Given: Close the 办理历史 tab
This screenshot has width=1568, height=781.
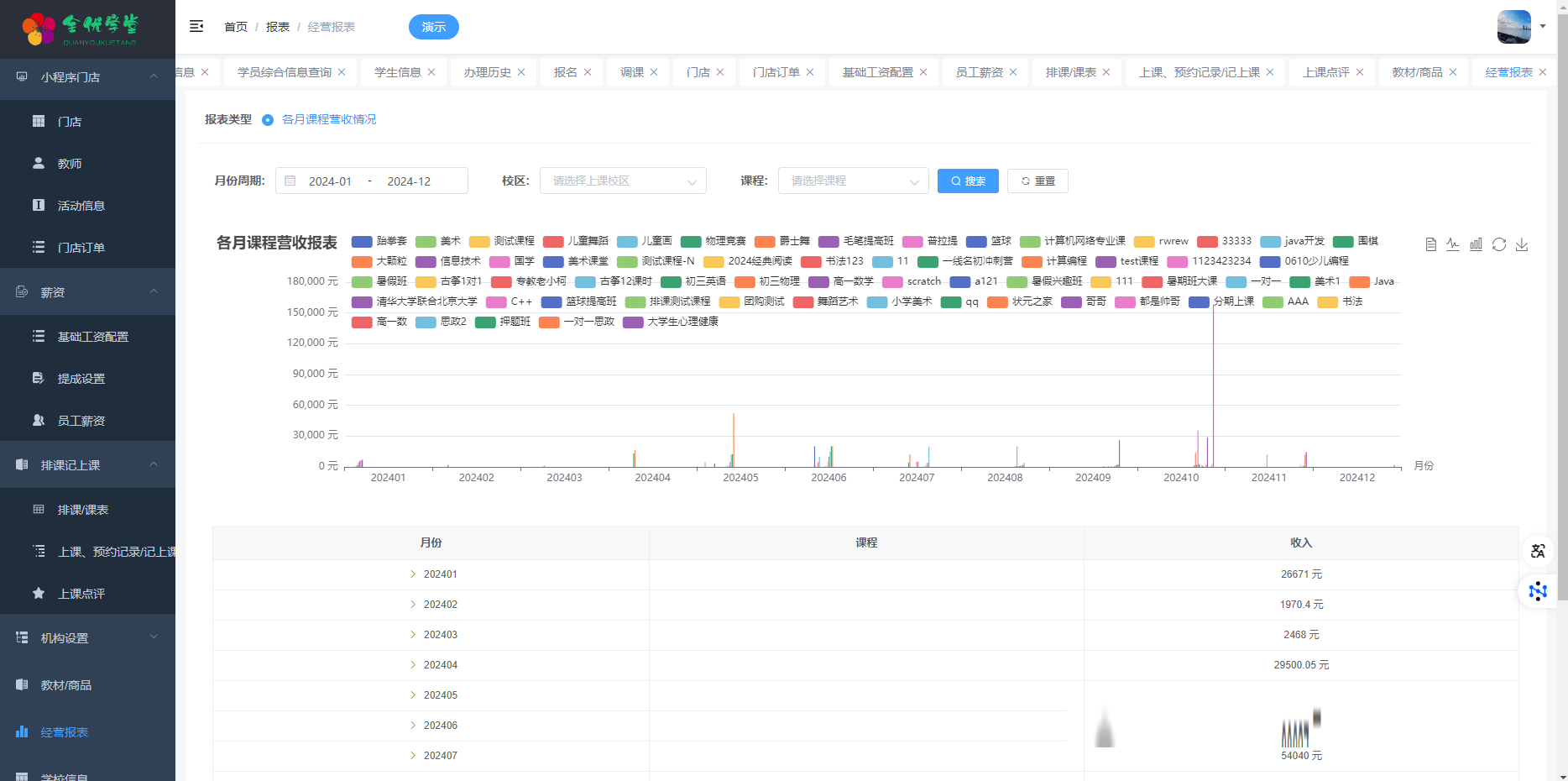Looking at the screenshot, I should tap(521, 72).
